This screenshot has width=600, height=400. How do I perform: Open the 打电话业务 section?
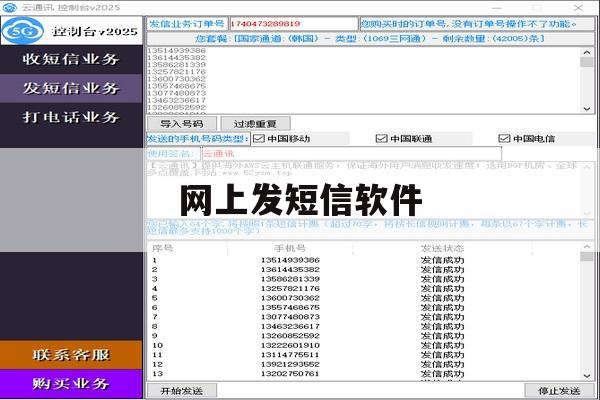[x=71, y=117]
